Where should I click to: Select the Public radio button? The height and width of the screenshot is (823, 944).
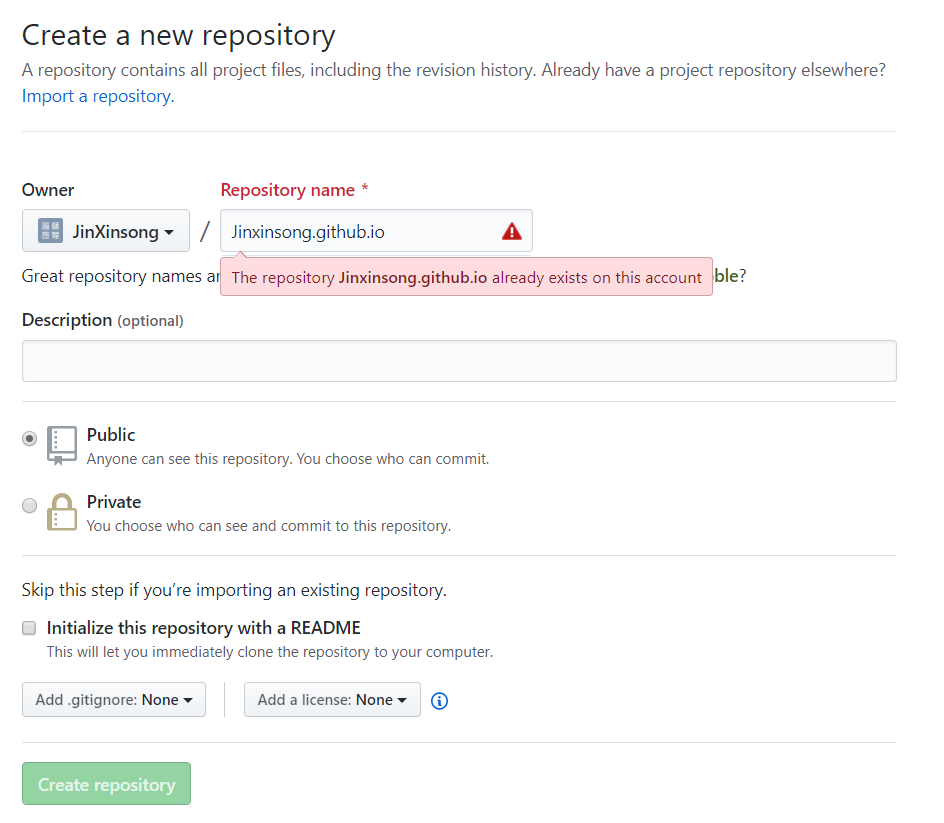pos(30,438)
